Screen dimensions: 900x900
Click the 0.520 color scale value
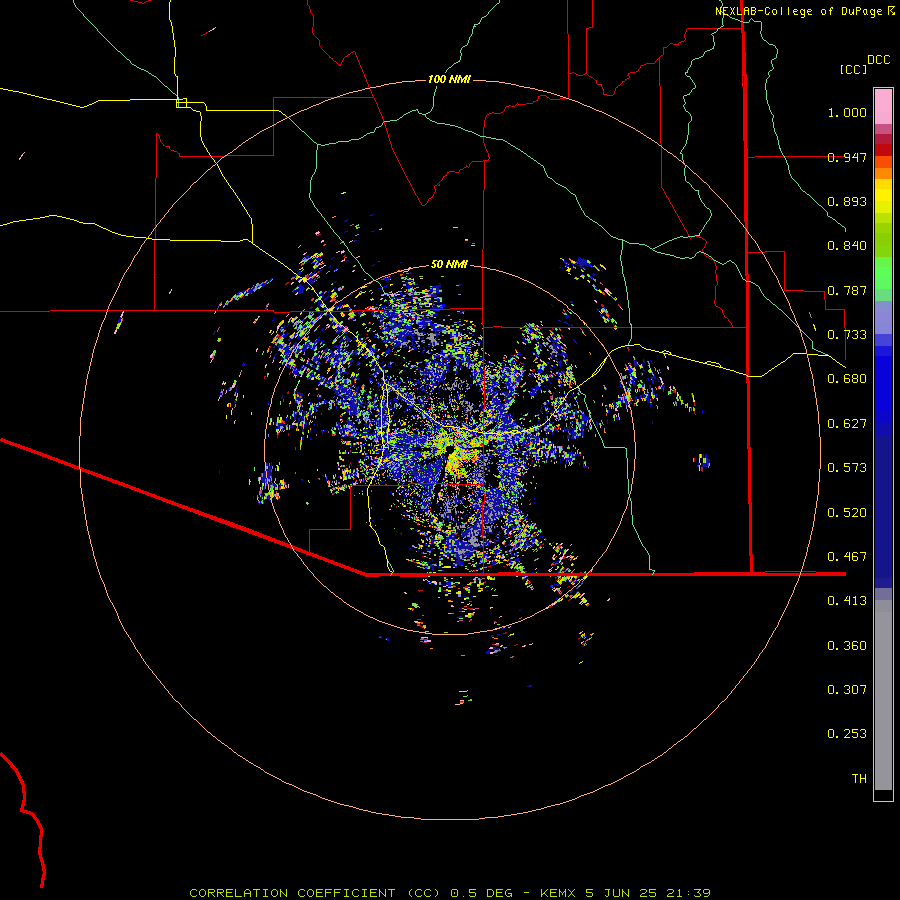pos(847,513)
